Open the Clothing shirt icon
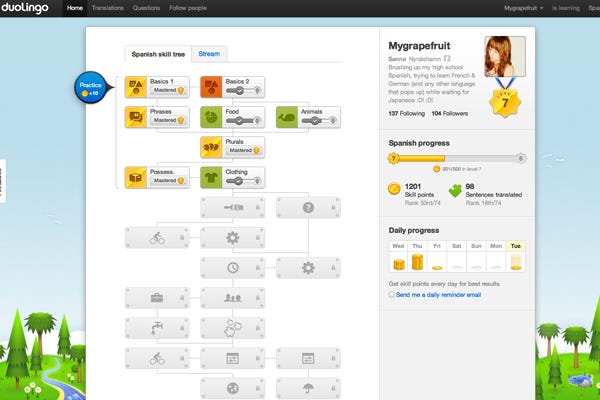This screenshot has height=400, width=600. point(212,177)
